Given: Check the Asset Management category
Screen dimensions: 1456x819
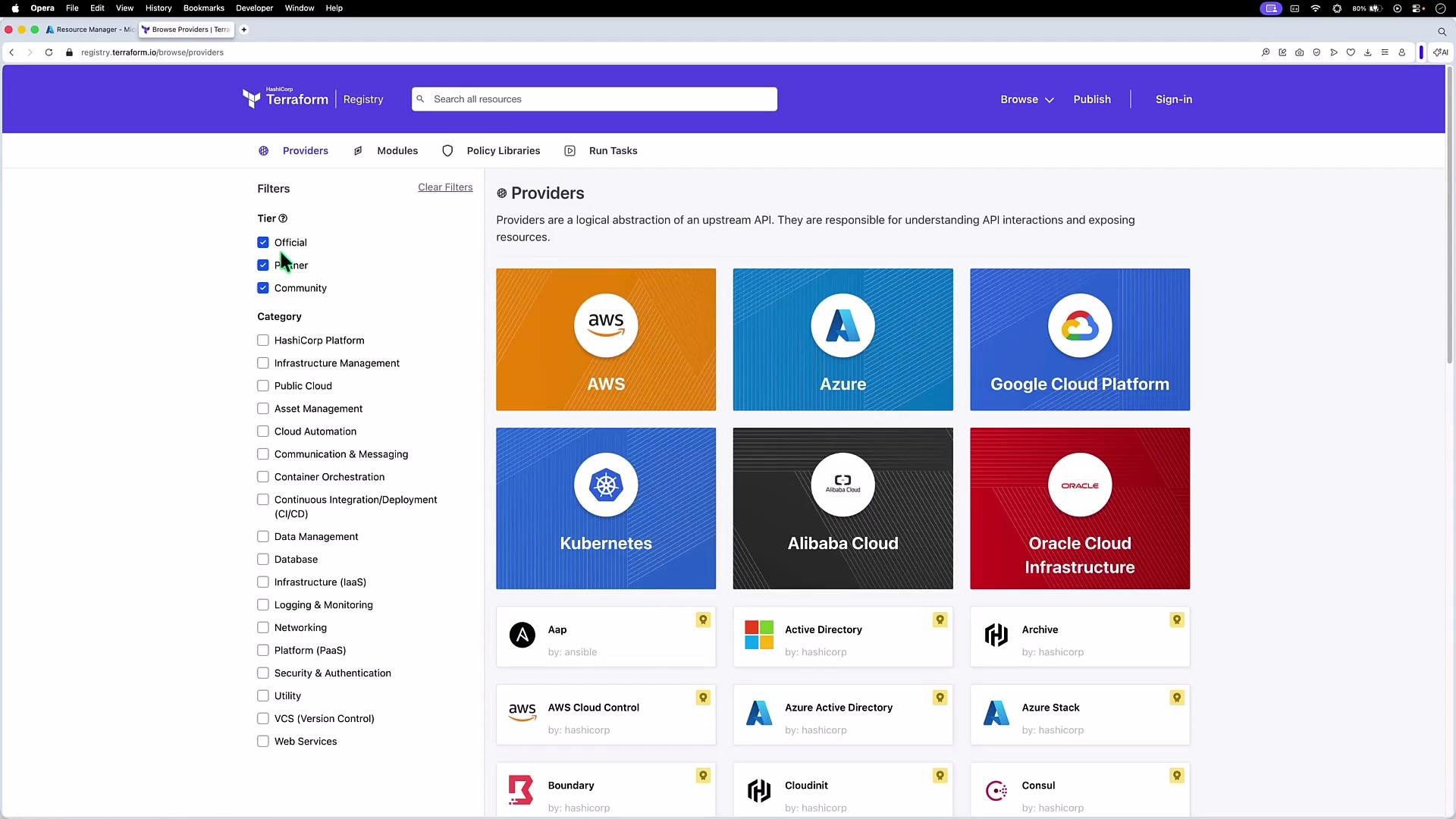Looking at the screenshot, I should [x=263, y=409].
